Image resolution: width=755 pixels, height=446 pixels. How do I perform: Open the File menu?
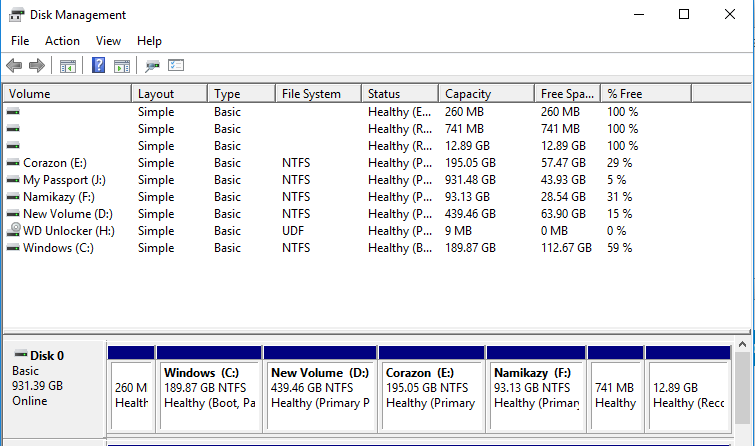(x=20, y=41)
